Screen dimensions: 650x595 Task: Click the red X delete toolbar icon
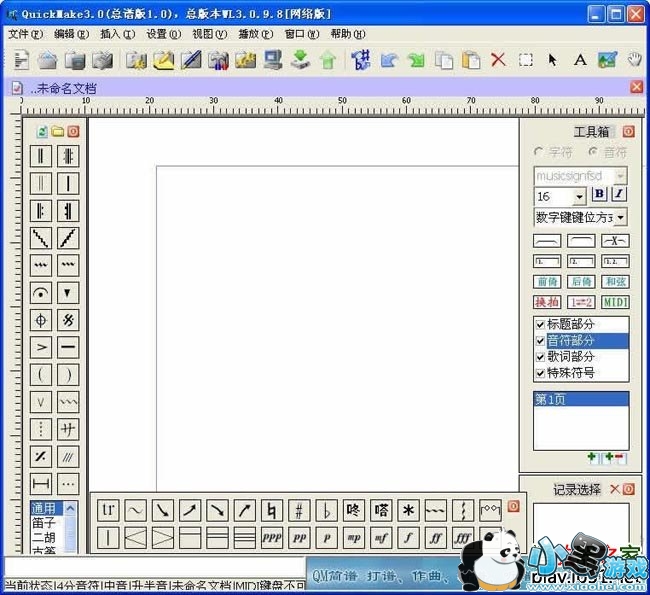point(498,60)
